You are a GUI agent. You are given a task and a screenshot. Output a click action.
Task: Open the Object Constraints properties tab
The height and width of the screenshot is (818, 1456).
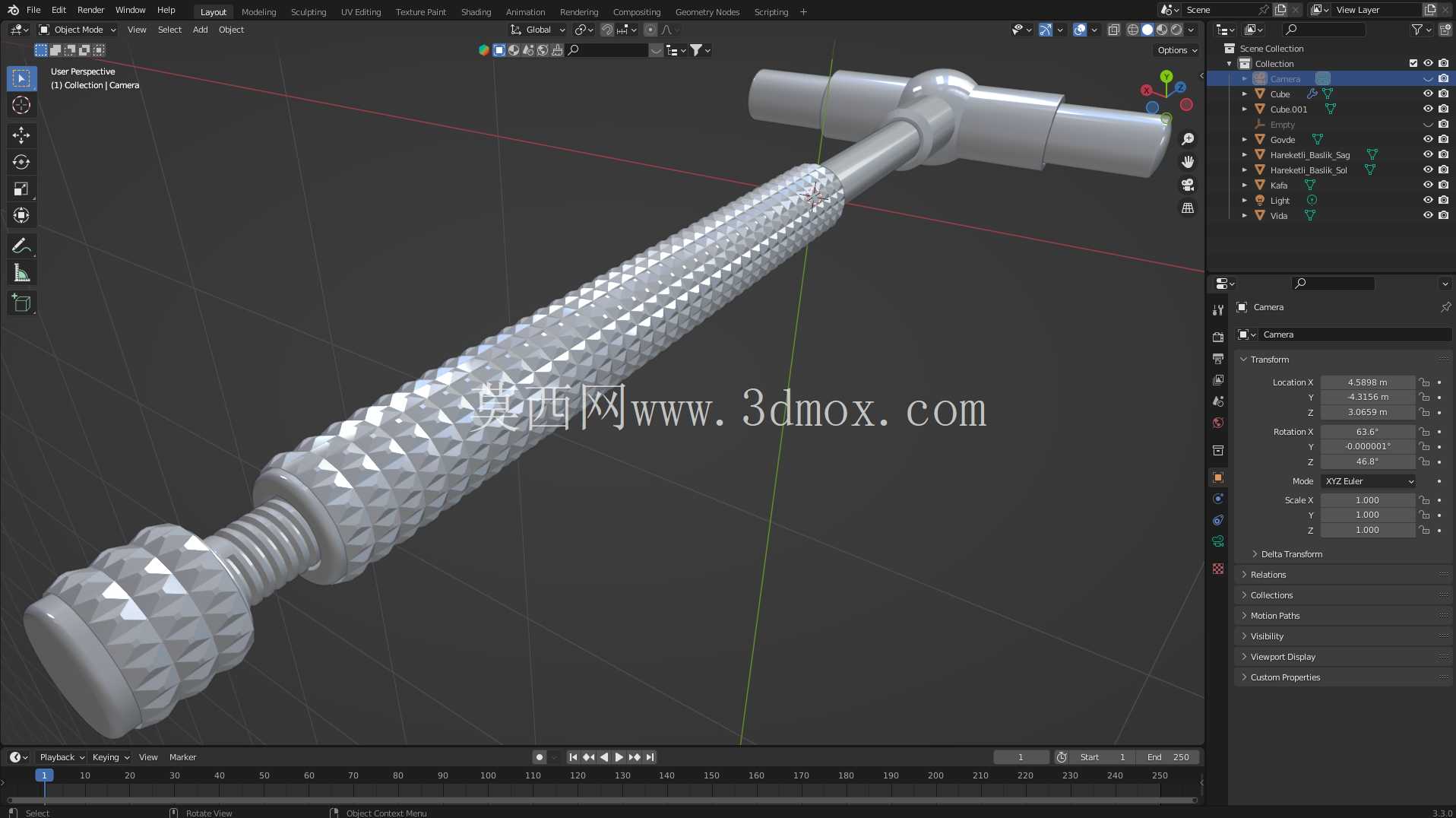(x=1218, y=520)
